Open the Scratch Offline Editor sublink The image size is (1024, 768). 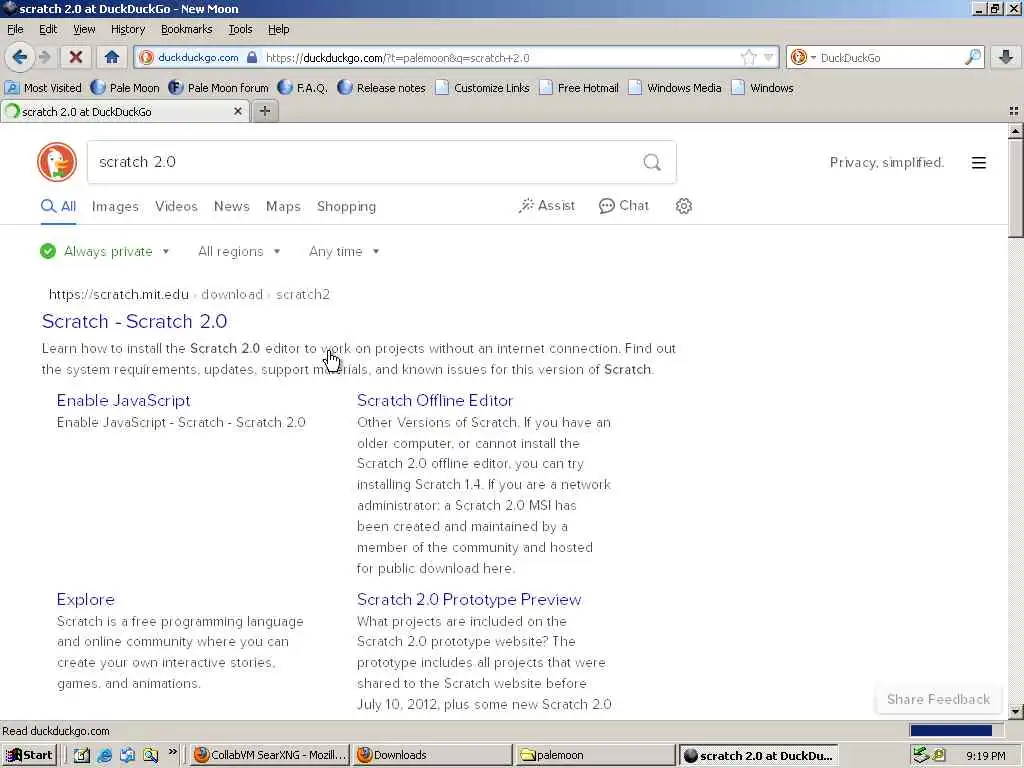point(435,400)
